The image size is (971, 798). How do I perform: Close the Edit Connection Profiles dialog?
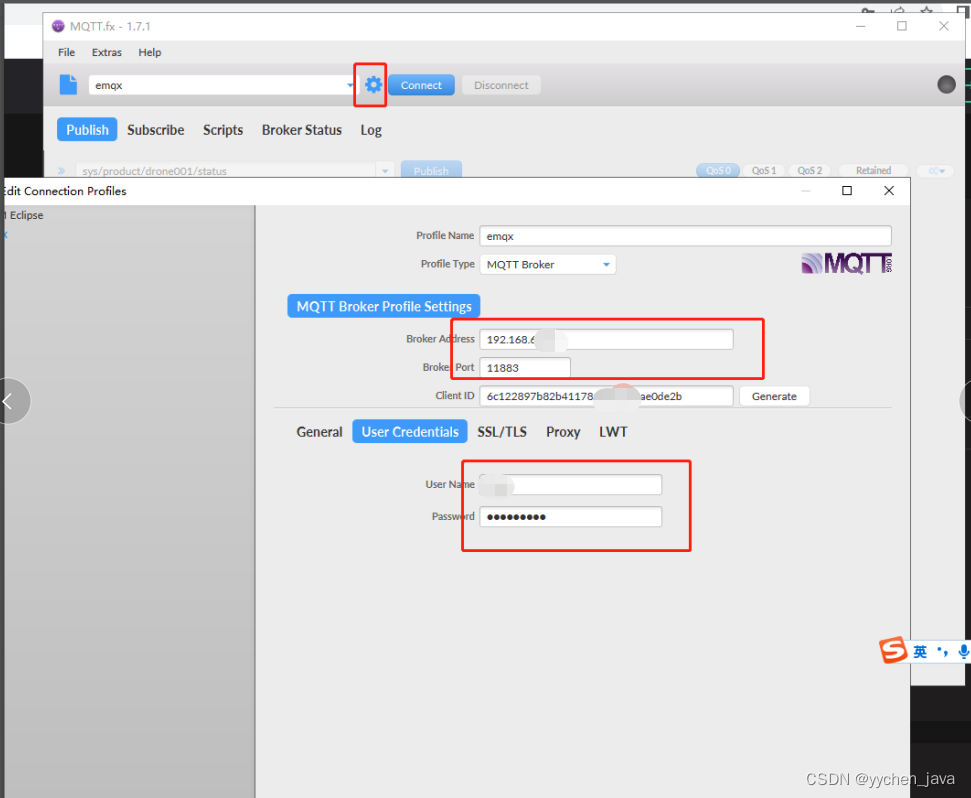pos(889,191)
